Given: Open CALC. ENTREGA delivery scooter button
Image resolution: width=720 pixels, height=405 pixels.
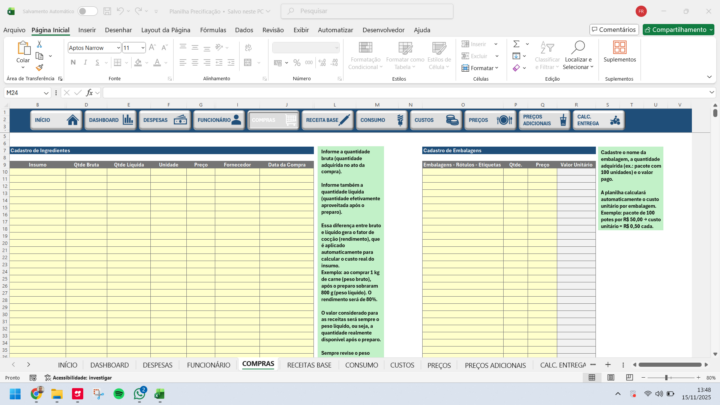Looking at the screenshot, I should pyautogui.click(x=598, y=120).
